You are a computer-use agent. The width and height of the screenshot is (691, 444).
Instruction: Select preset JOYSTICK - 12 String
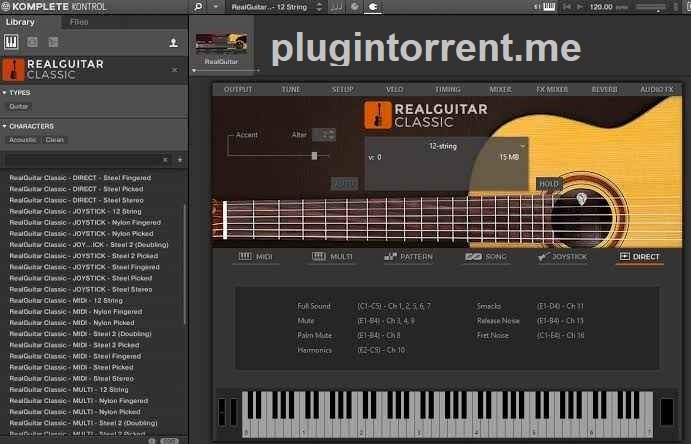75,211
